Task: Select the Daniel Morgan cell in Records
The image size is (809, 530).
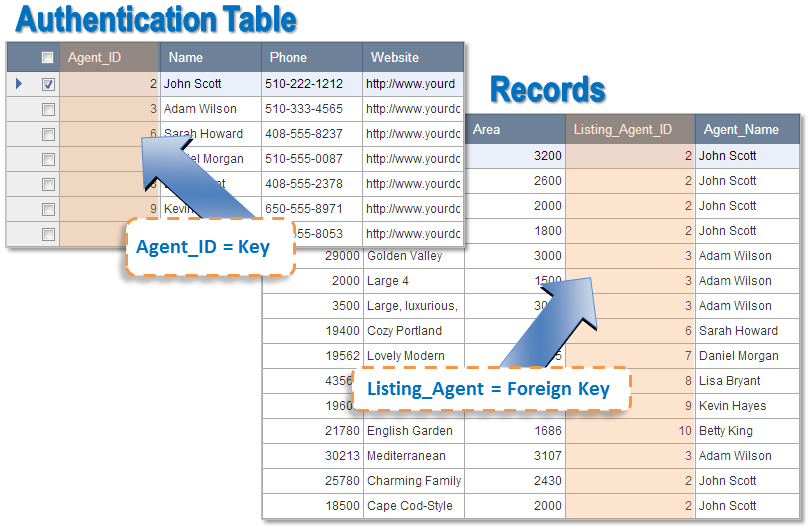Action: pyautogui.click(x=747, y=356)
